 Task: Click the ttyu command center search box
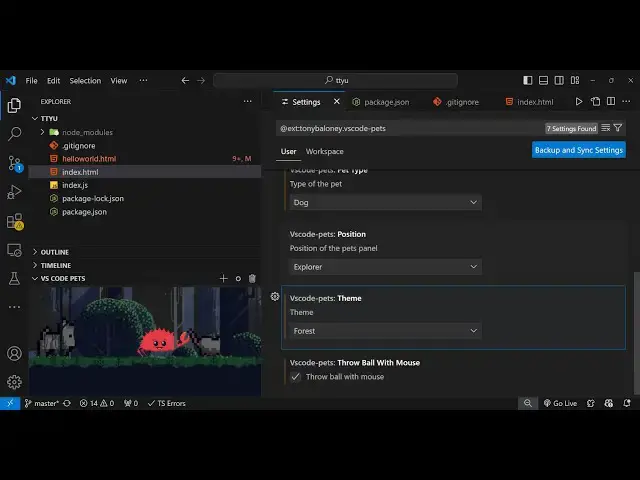click(336, 80)
